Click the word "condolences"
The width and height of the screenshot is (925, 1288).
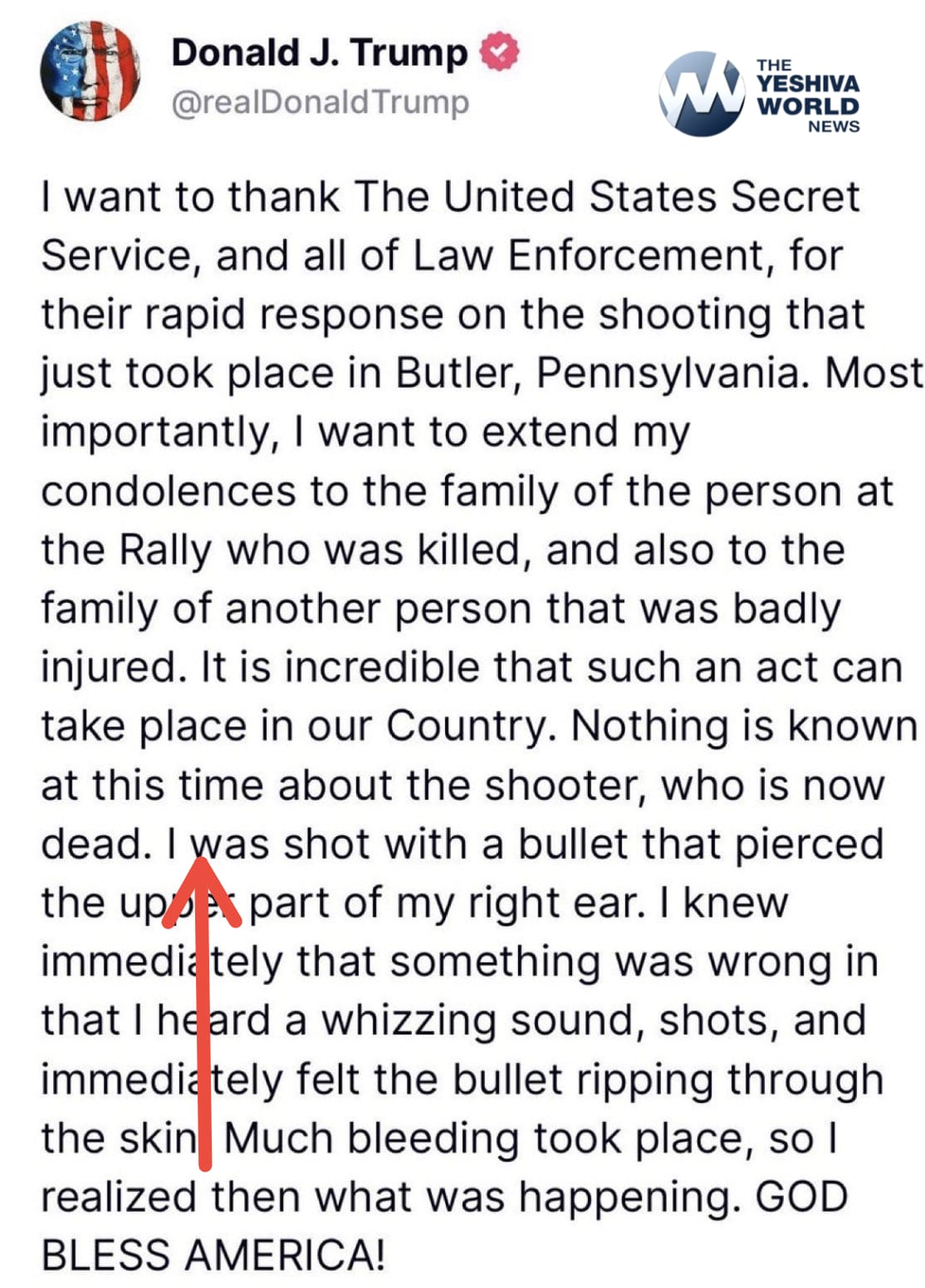169,491
